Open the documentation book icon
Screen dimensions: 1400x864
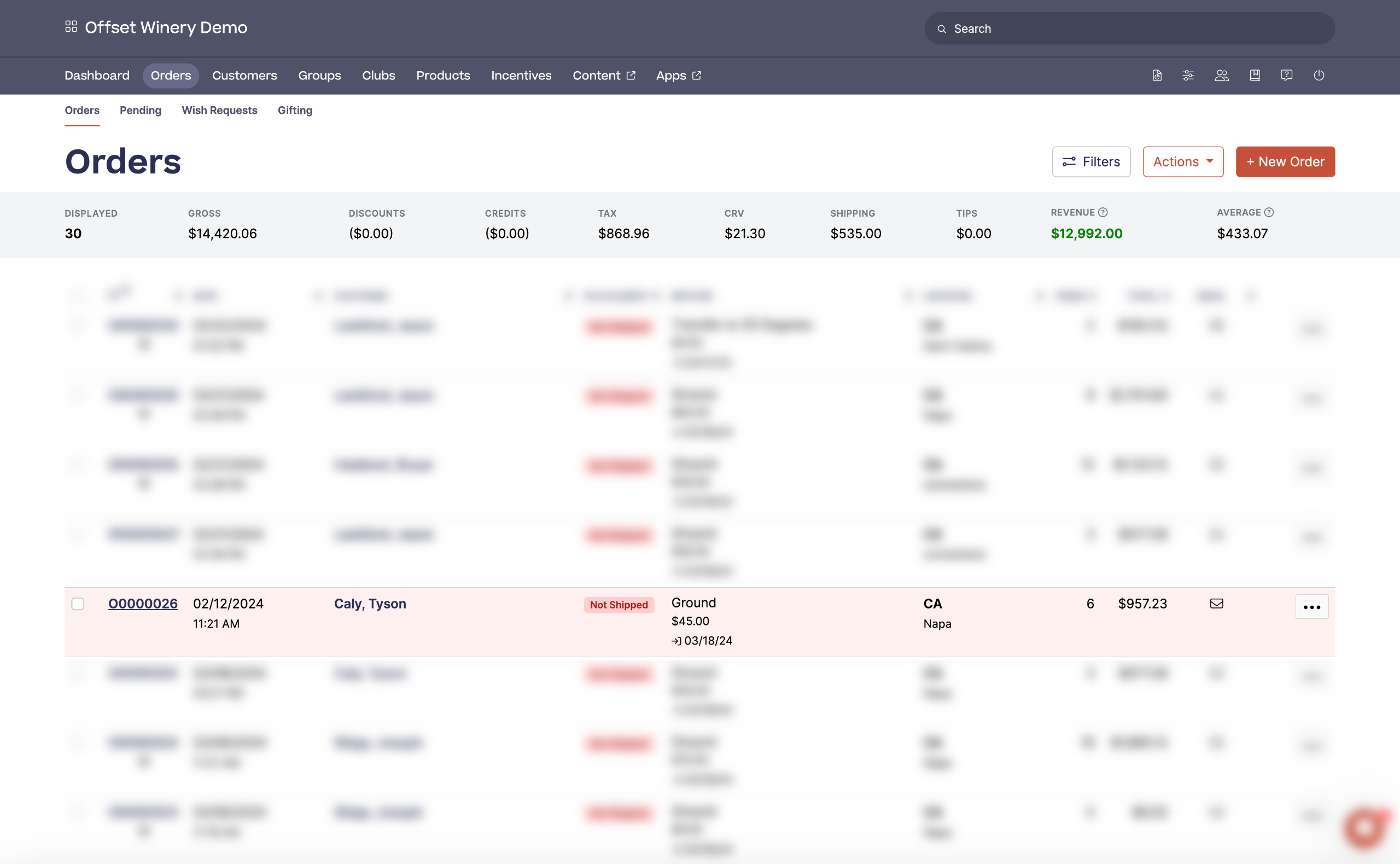click(1255, 76)
